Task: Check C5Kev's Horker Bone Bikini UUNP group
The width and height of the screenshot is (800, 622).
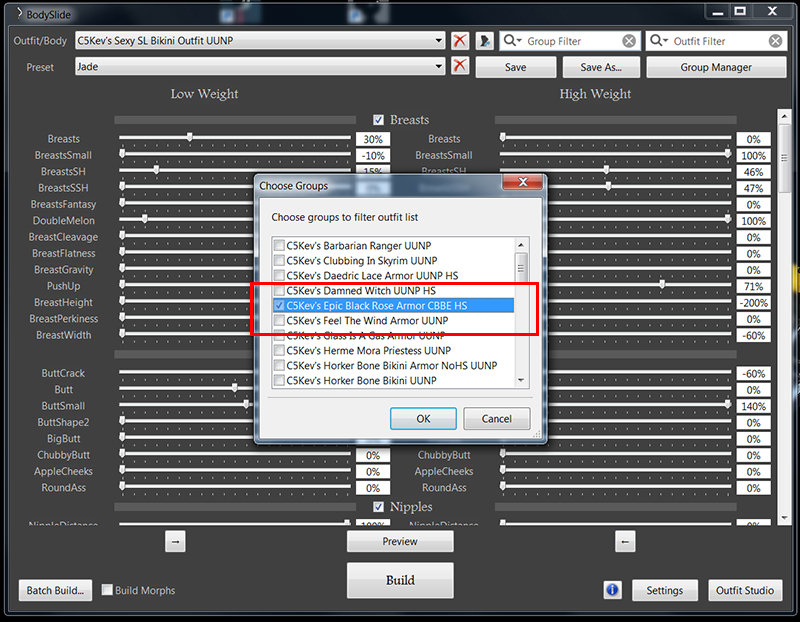Action: [279, 380]
